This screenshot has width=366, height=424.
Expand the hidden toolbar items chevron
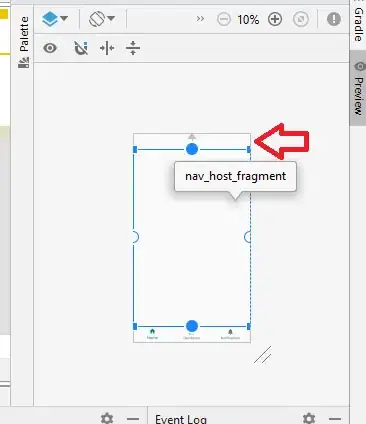pyautogui.click(x=200, y=19)
